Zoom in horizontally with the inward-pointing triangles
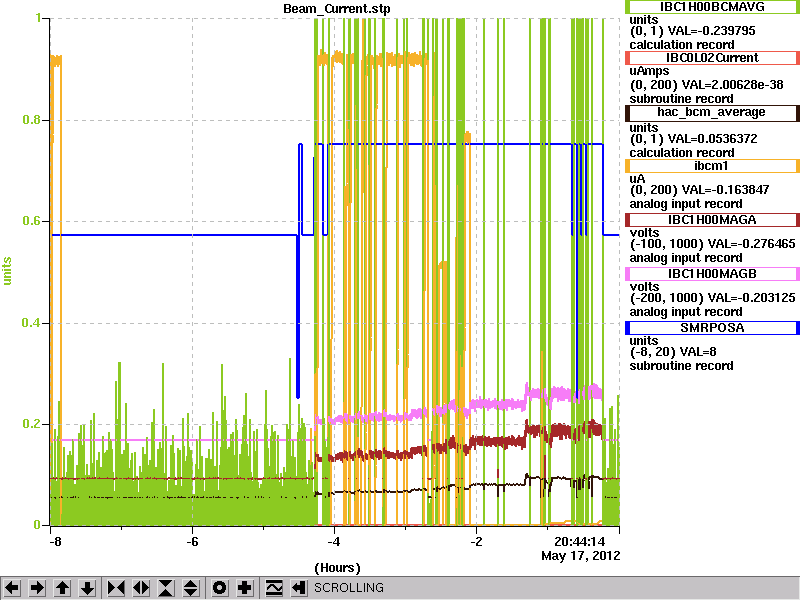This screenshot has width=800, height=600. pos(116,588)
